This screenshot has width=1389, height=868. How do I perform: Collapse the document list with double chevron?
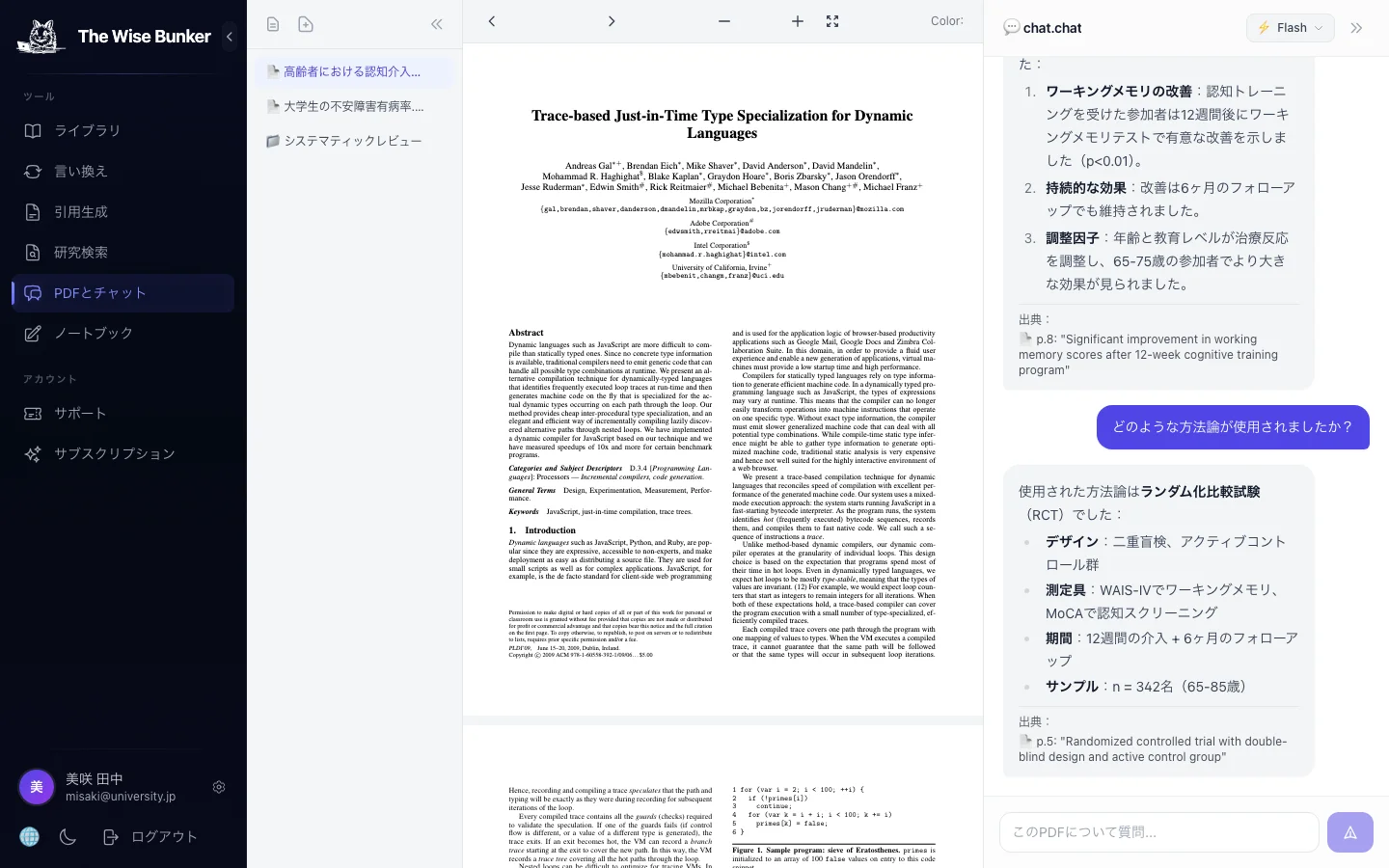pos(436,23)
